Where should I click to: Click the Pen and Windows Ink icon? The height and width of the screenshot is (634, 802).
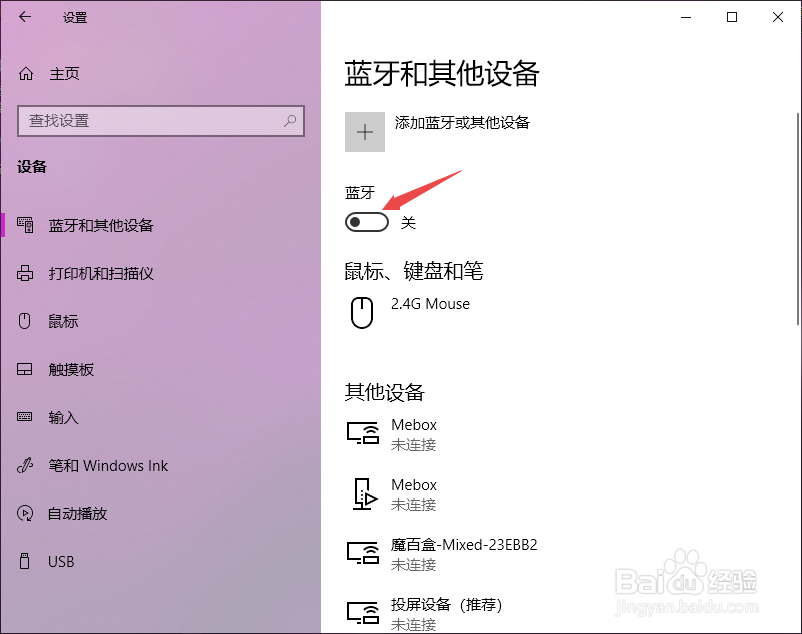coord(24,465)
